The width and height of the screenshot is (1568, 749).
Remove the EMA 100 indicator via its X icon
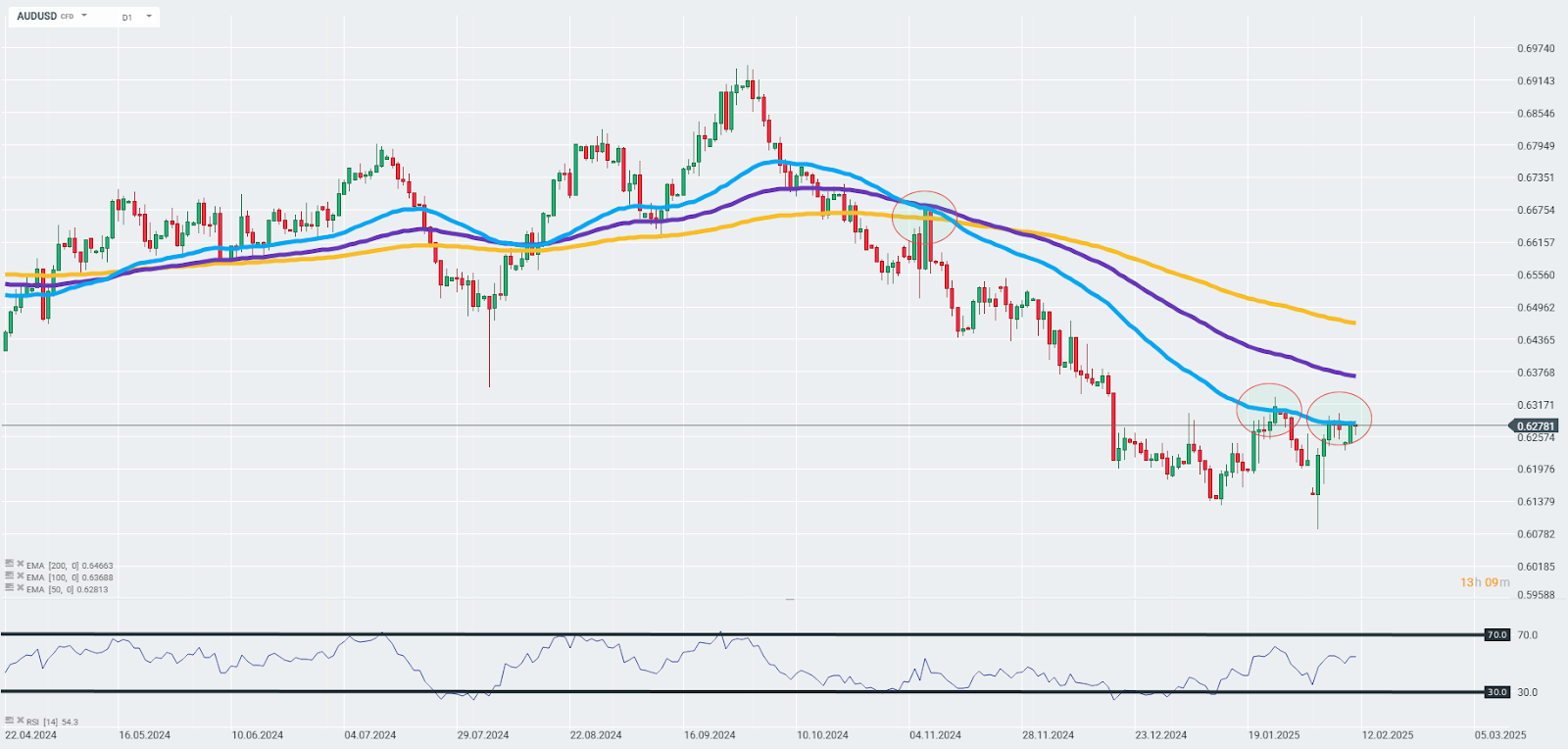click(x=21, y=575)
